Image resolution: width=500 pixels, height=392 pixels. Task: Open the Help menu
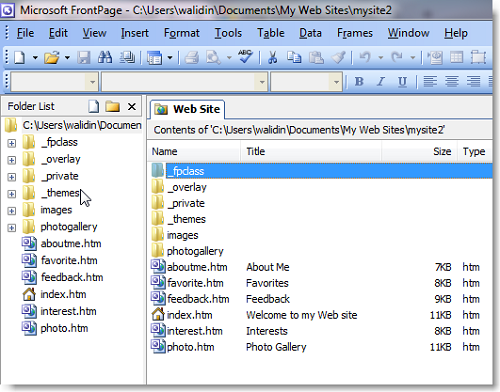(456, 33)
